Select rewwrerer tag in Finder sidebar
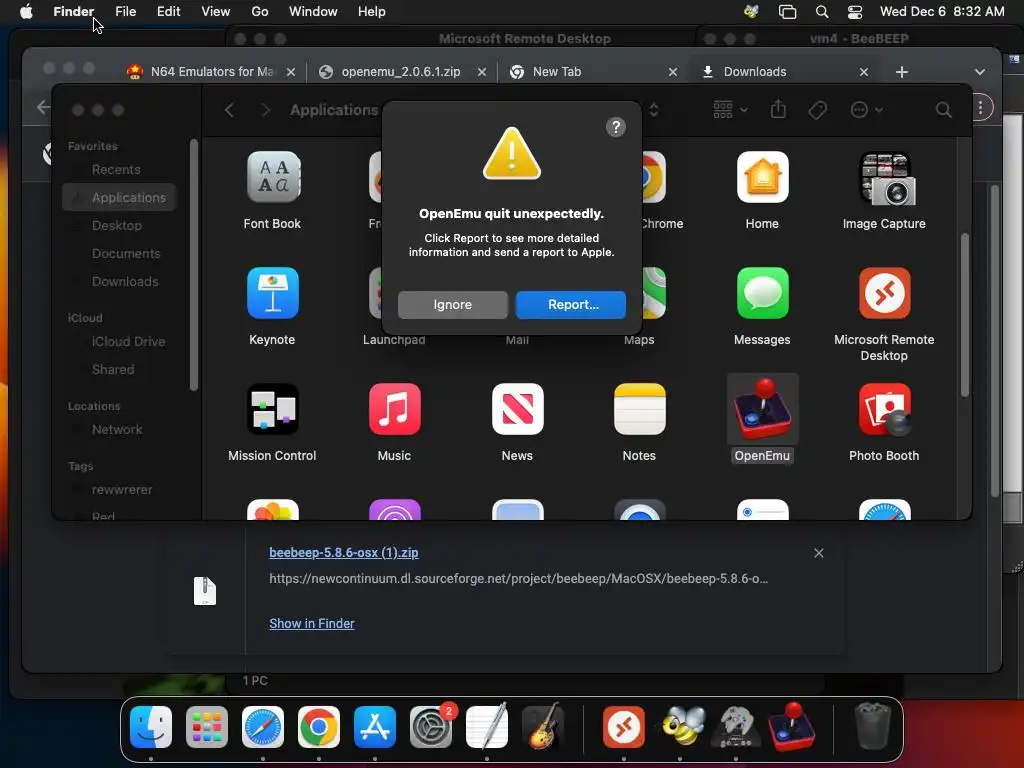The height and width of the screenshot is (768, 1024). coord(122,490)
